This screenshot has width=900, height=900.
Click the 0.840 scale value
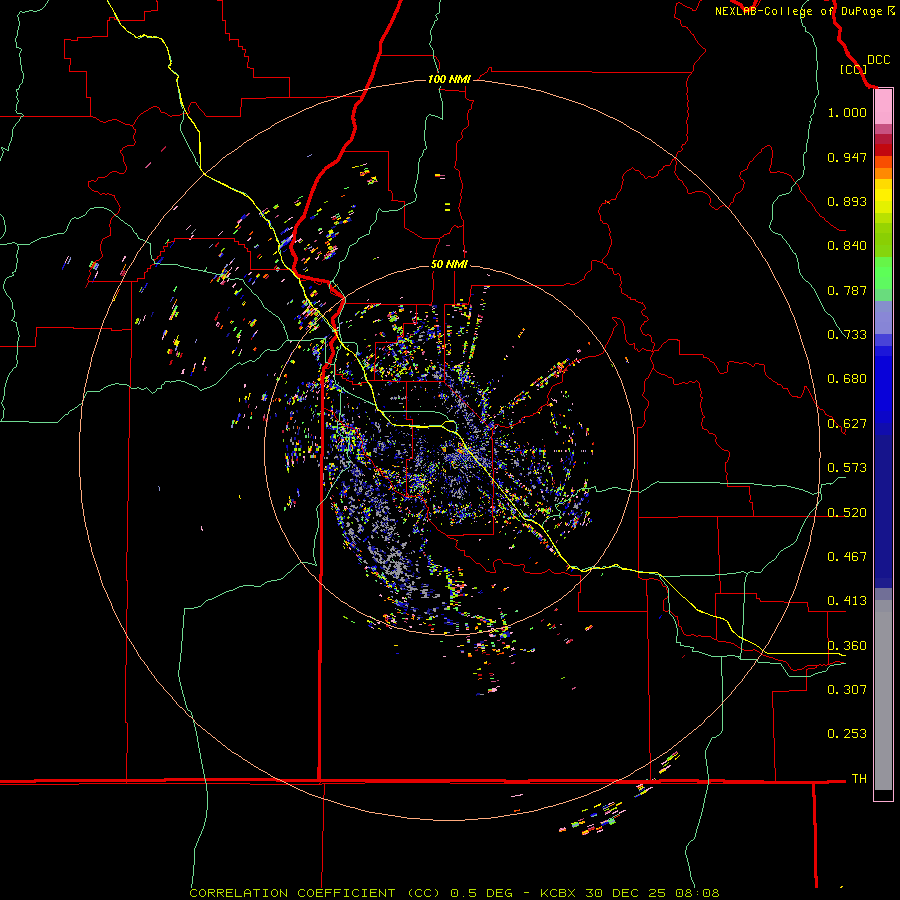coord(847,246)
